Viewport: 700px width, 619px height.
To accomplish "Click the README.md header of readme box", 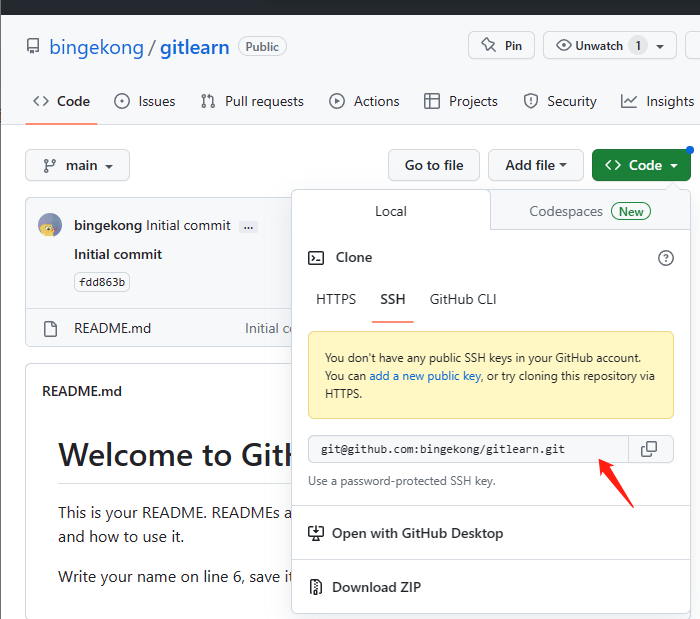I will tap(82, 391).
